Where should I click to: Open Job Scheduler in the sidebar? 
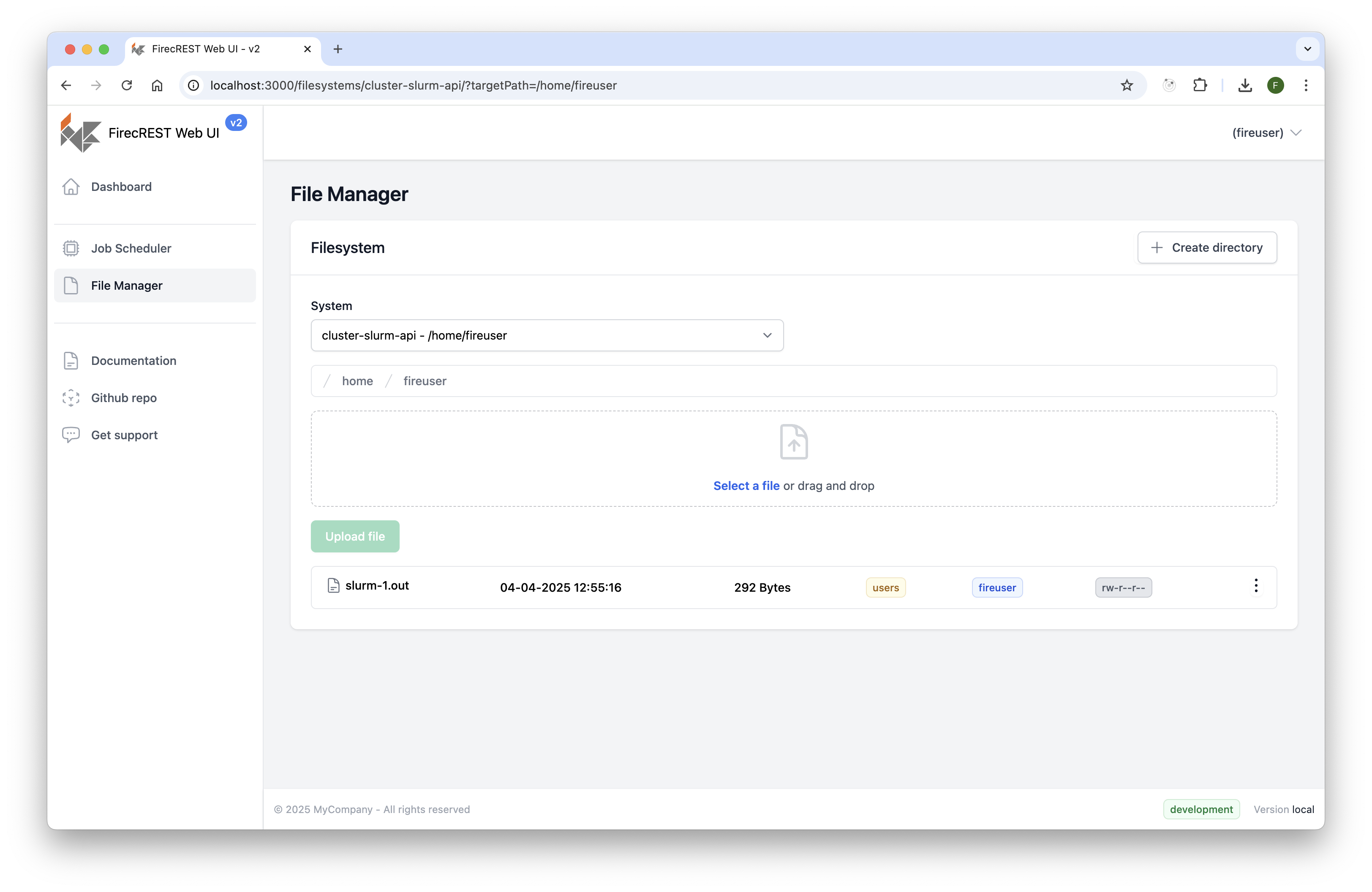[x=155, y=248]
